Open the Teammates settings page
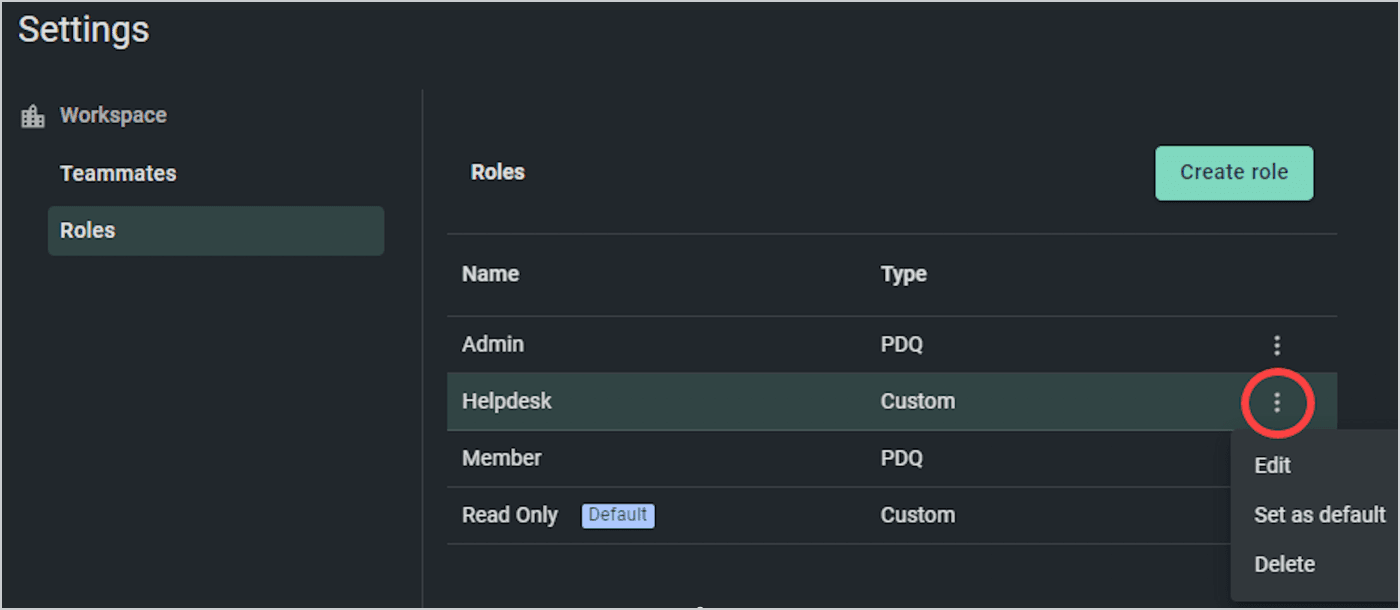The height and width of the screenshot is (610, 1400). click(118, 173)
